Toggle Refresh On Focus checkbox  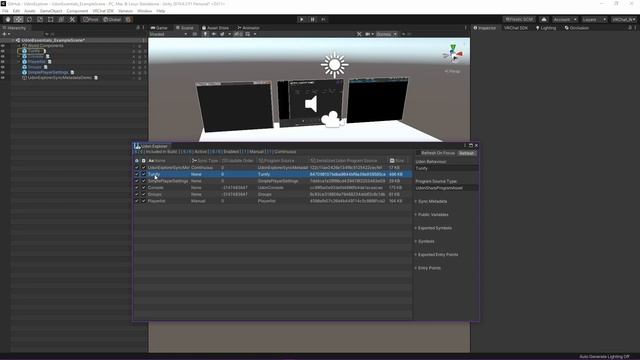coord(418,153)
